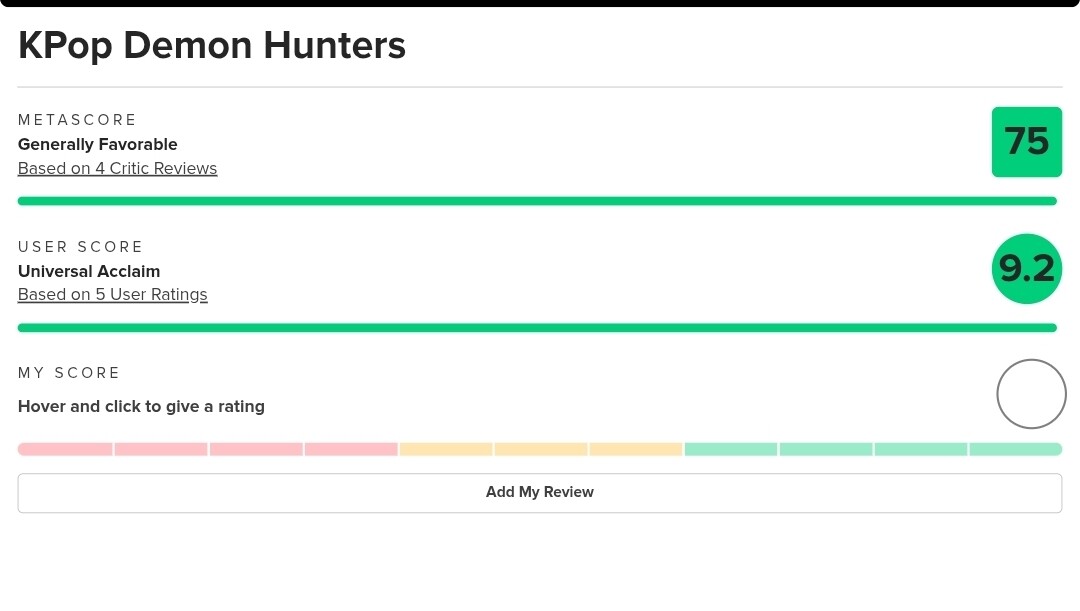The height and width of the screenshot is (611, 1080).
Task: Pick the last yellow rating segment
Action: click(x=636, y=449)
